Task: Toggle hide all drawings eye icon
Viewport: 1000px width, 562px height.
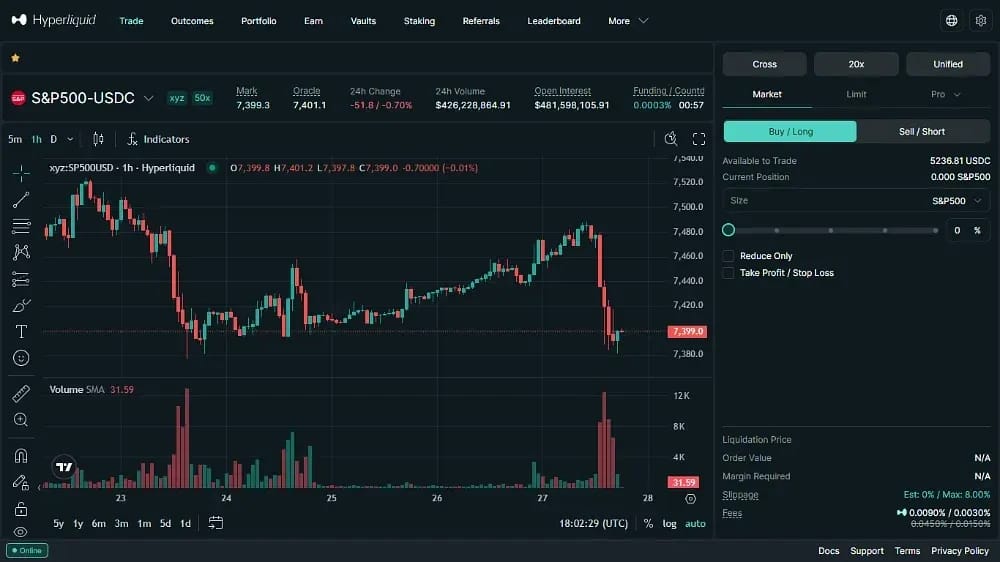Action: 21,532
